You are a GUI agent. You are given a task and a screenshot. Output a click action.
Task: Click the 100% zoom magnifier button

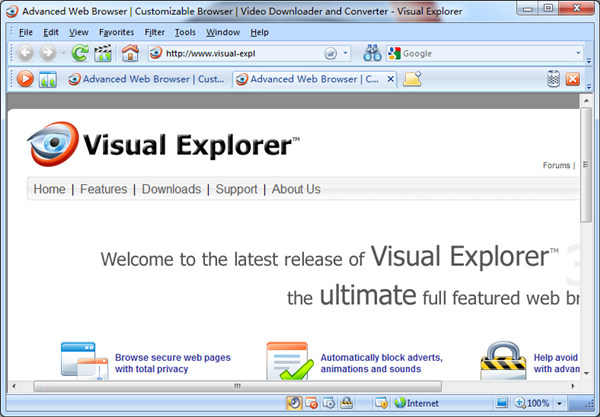coord(532,403)
